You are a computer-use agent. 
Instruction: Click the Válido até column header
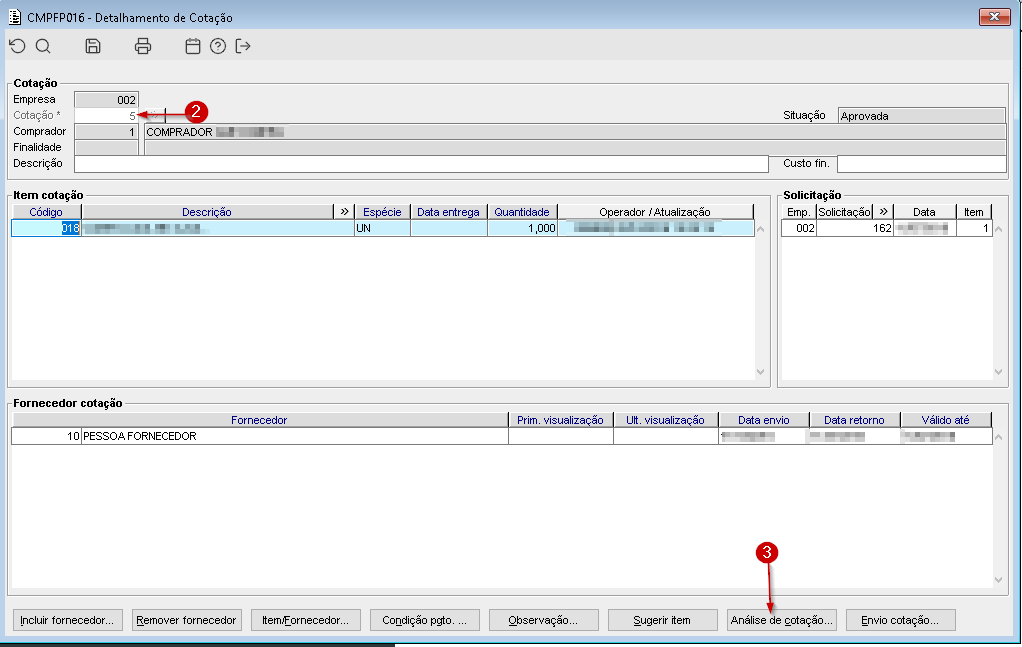(x=946, y=420)
